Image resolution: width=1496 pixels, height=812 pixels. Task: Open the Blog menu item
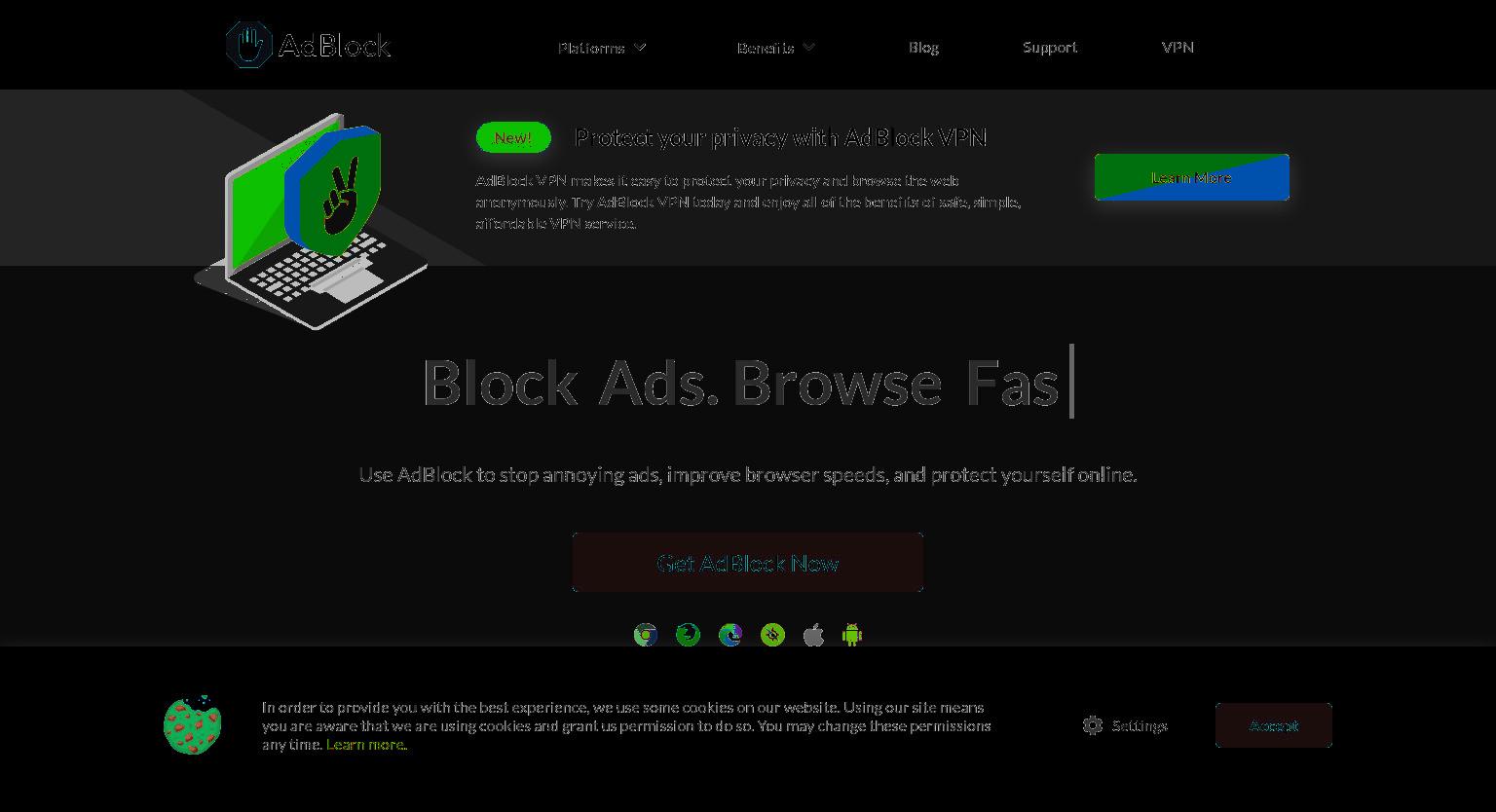923,47
